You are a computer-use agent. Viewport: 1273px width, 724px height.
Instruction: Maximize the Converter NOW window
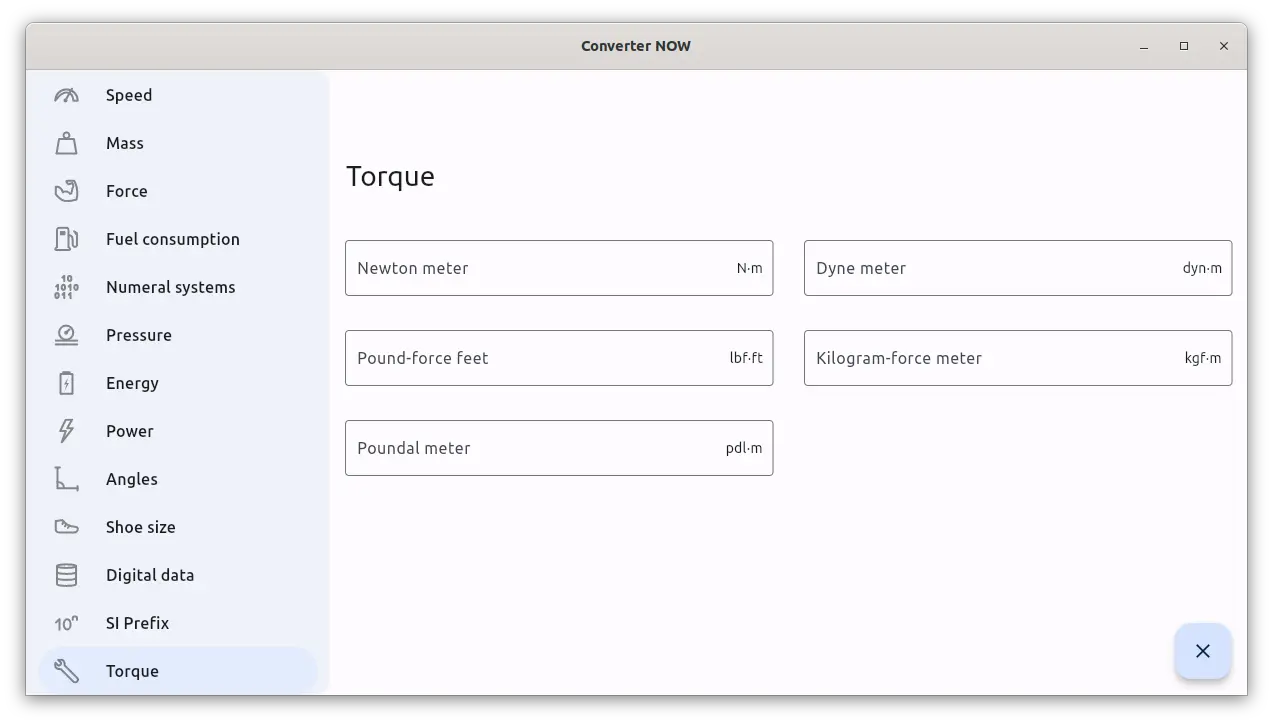(1184, 46)
